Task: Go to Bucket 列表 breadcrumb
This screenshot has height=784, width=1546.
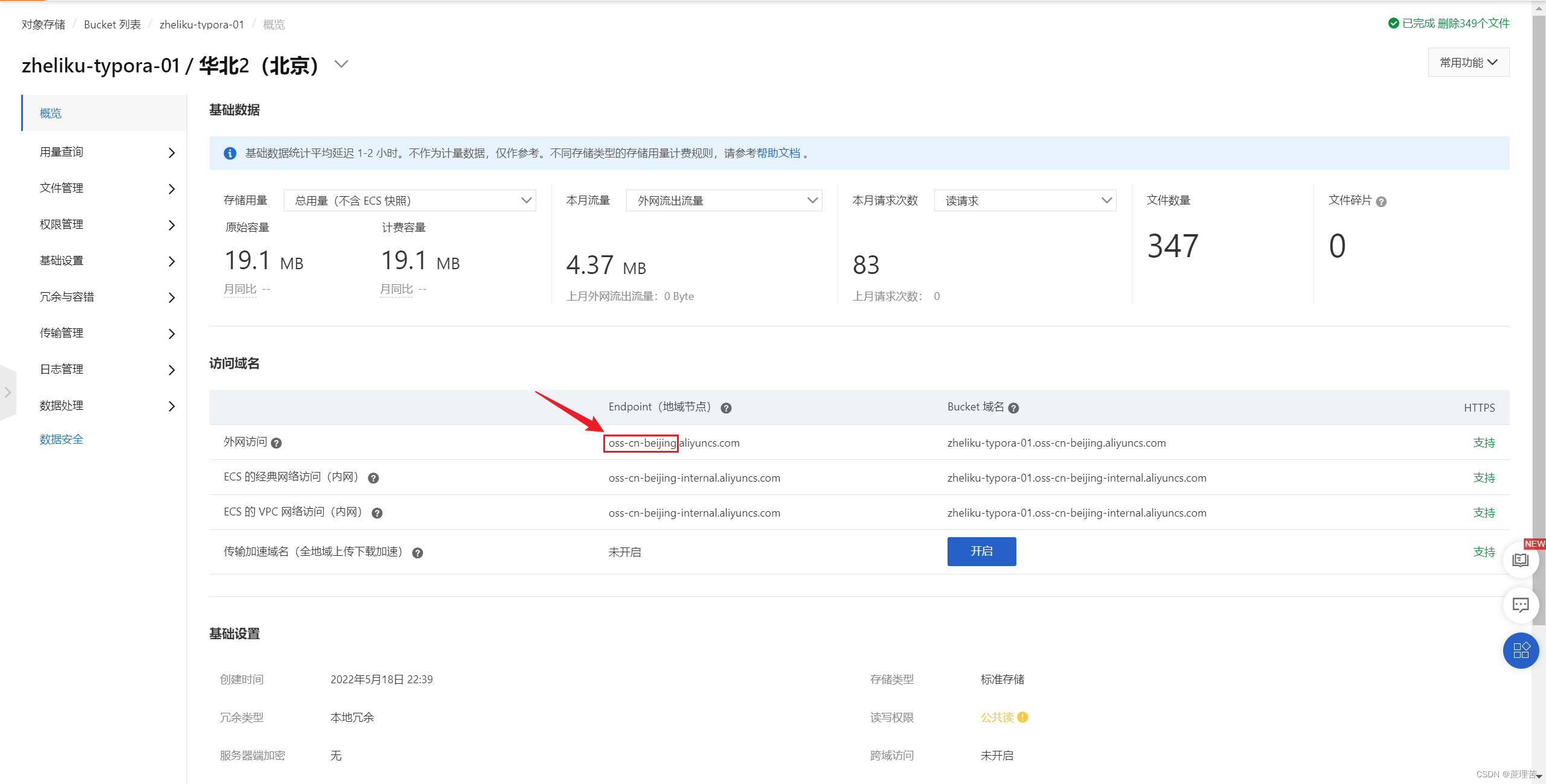Action: coord(112,24)
